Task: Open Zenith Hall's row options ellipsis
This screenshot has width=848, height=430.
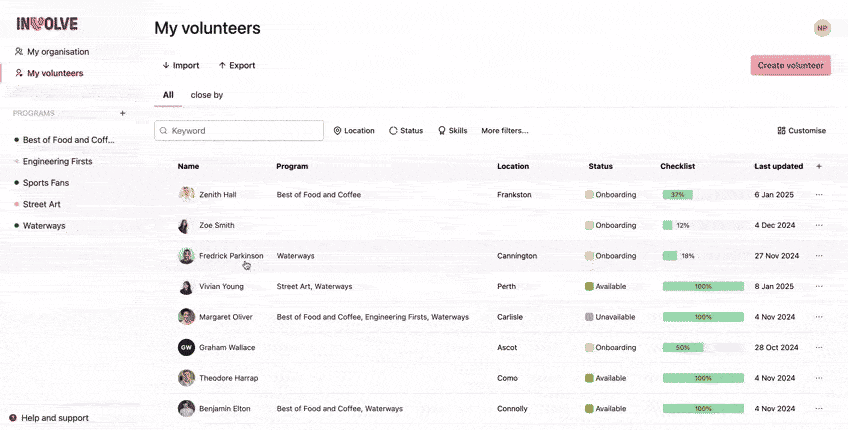Action: (819, 195)
